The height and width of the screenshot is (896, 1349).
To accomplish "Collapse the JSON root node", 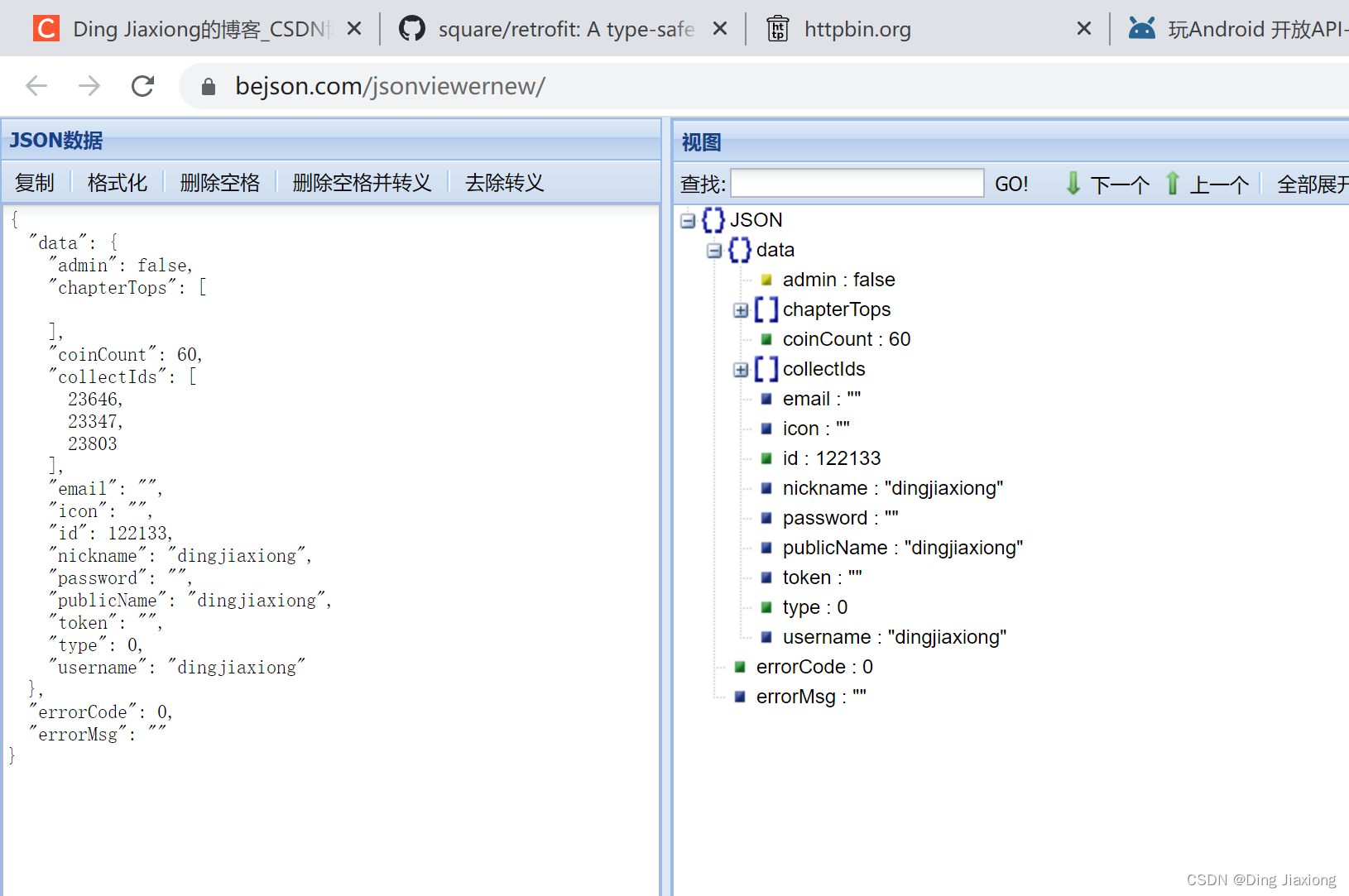I will (688, 220).
